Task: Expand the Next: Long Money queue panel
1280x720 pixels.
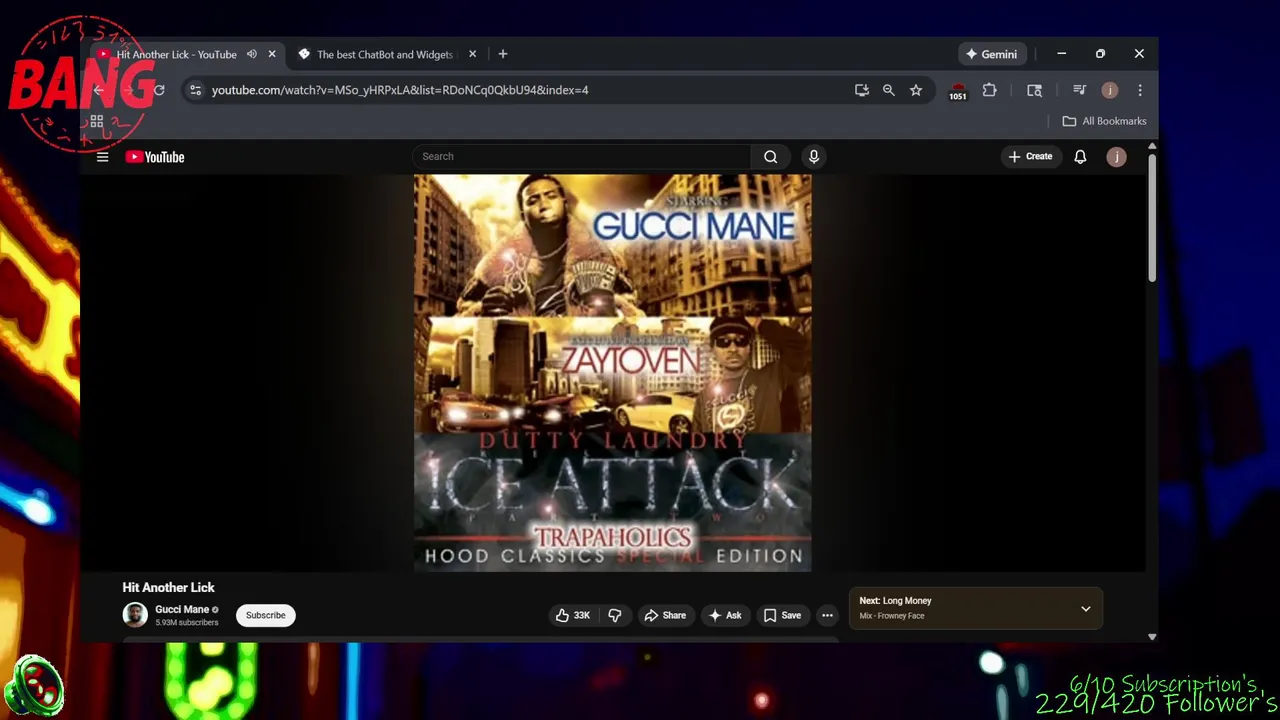Action: (x=1085, y=608)
